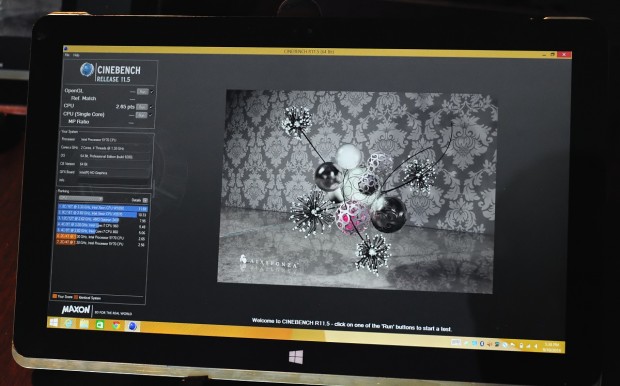The width and height of the screenshot is (620, 386).
Task: Open the touch keyboard tray icon
Action: [x=456, y=342]
